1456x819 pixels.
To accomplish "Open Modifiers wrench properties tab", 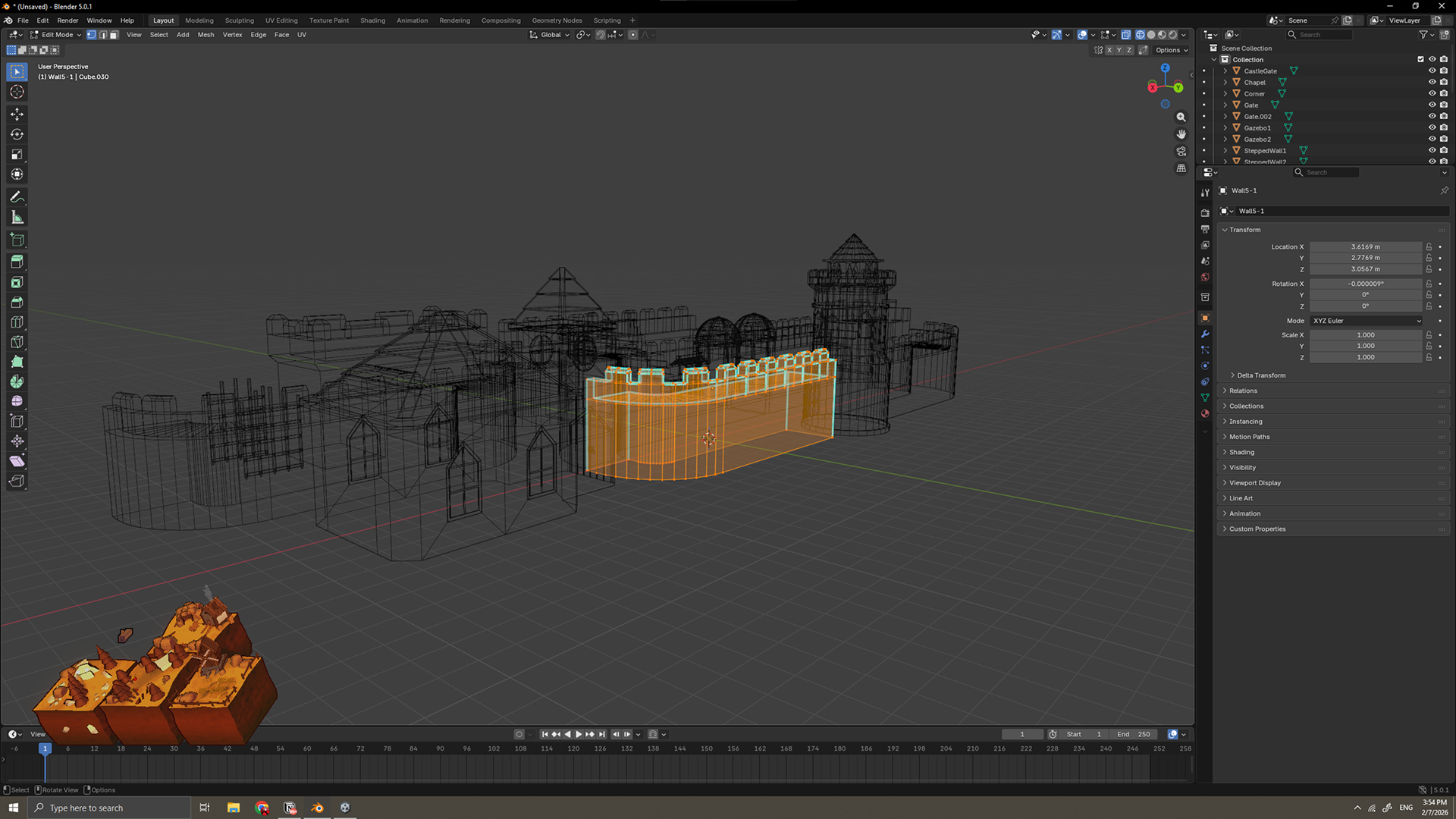I will (x=1205, y=334).
